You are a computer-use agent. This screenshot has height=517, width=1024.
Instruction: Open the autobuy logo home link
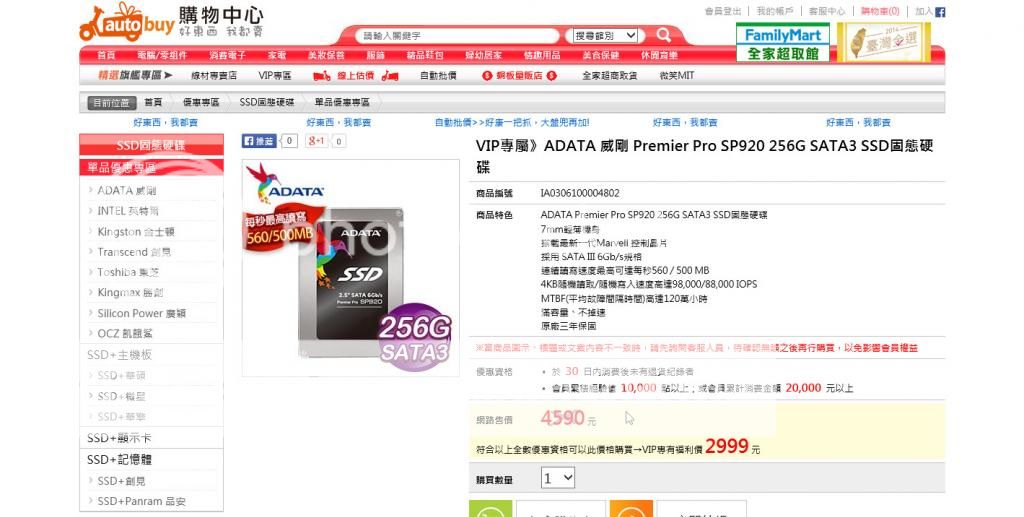point(172,22)
